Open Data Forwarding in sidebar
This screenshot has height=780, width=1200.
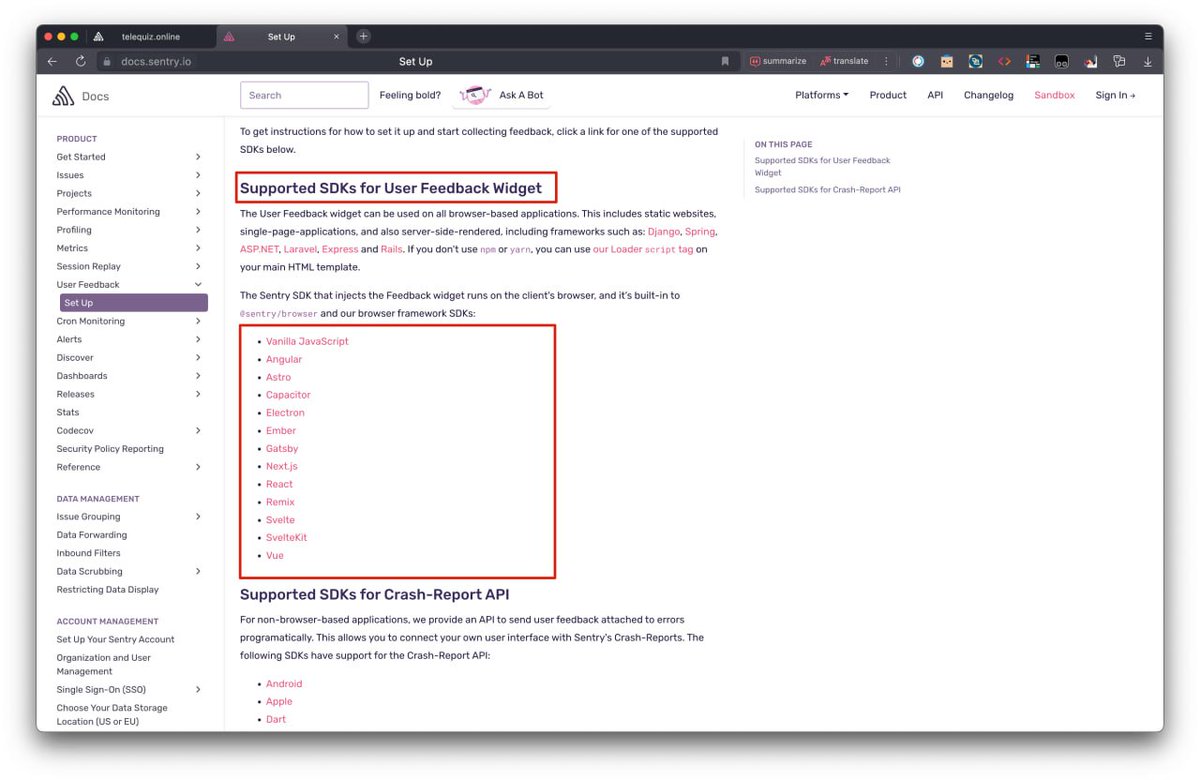tap(92, 535)
